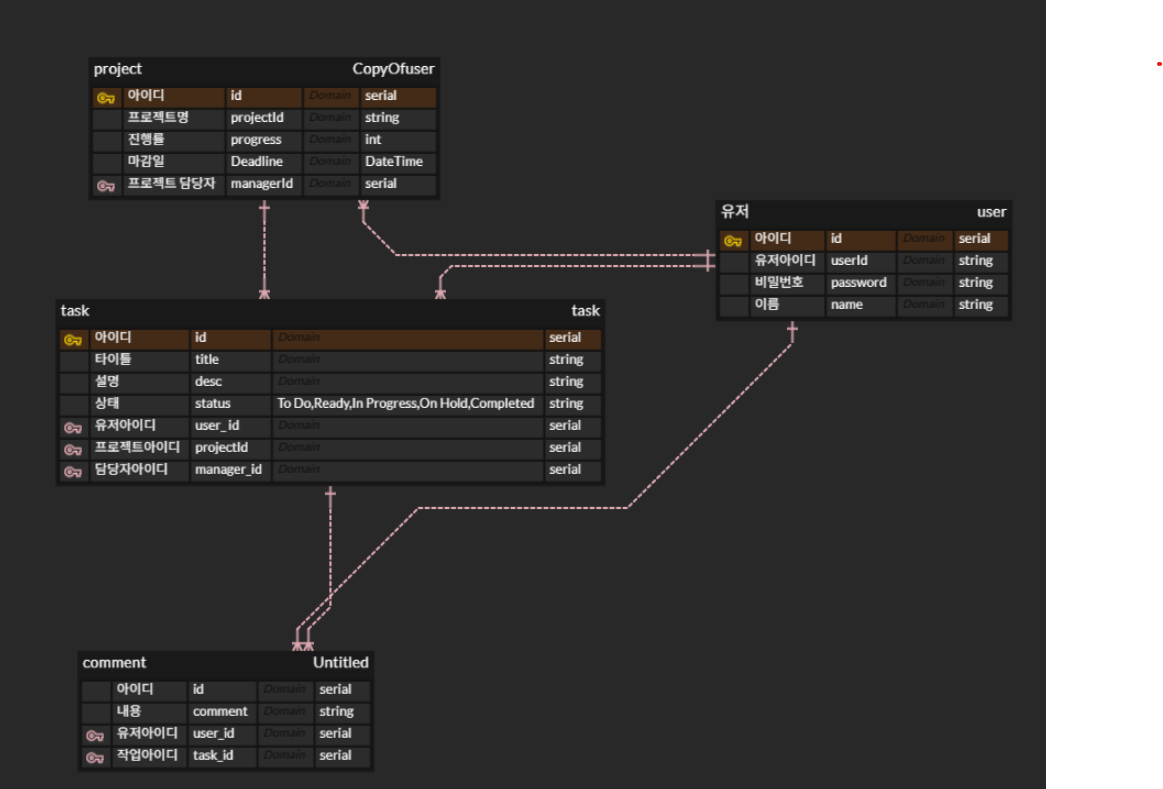This screenshot has height=789, width=1163.
Task: Select the progress column name field
Action: [x=263, y=139]
